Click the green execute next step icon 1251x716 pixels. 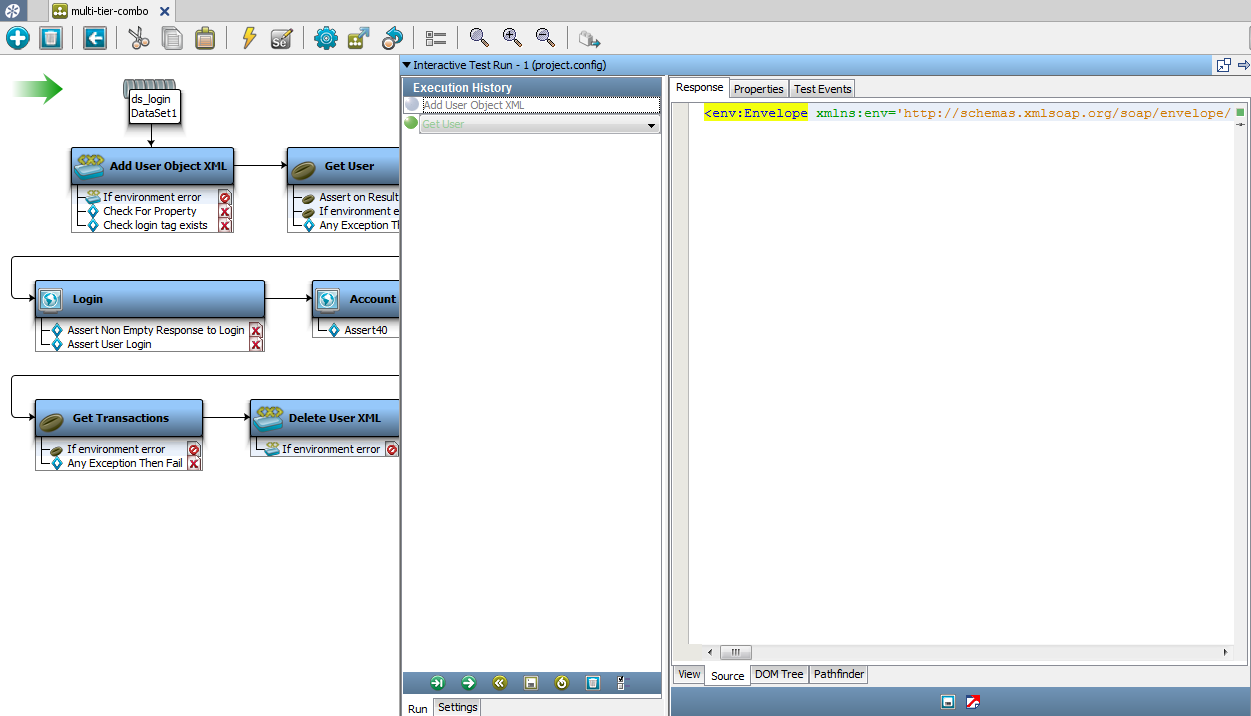click(437, 683)
